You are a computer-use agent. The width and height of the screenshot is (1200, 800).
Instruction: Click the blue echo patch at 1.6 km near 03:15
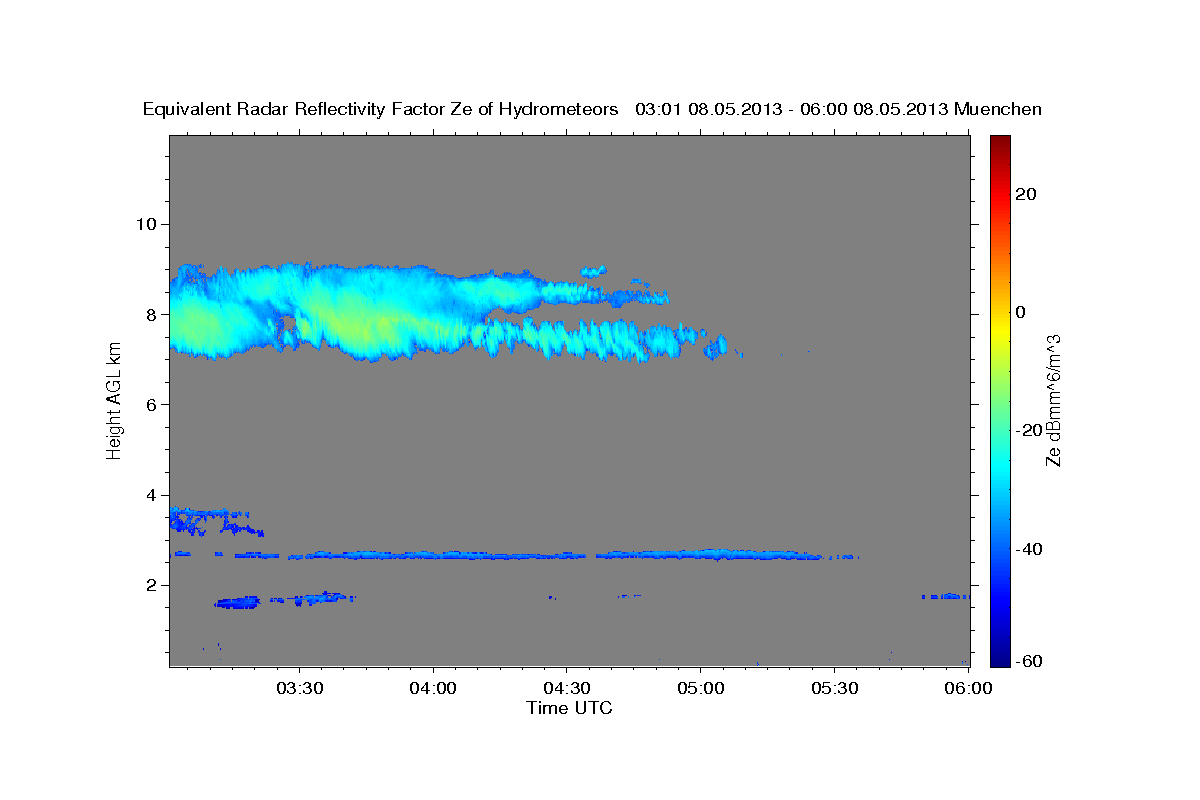coord(237,602)
